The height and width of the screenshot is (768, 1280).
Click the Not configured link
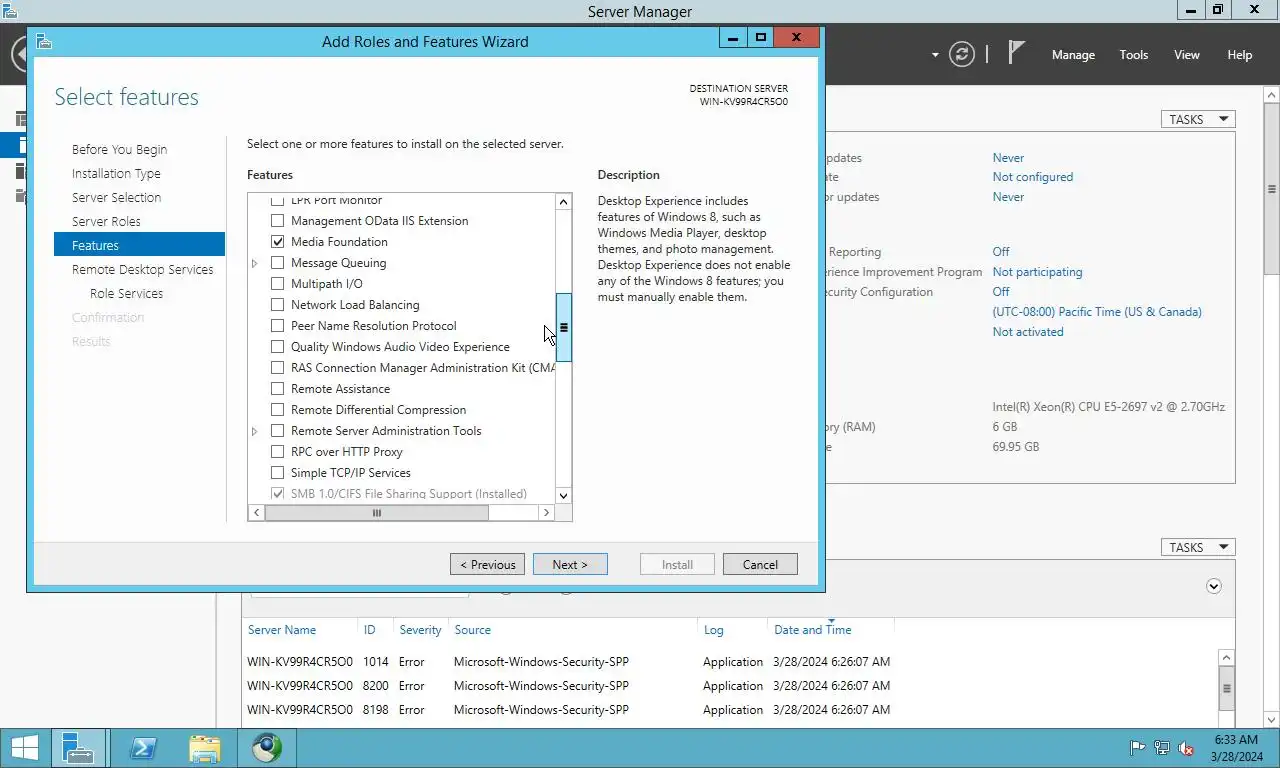tap(1032, 177)
